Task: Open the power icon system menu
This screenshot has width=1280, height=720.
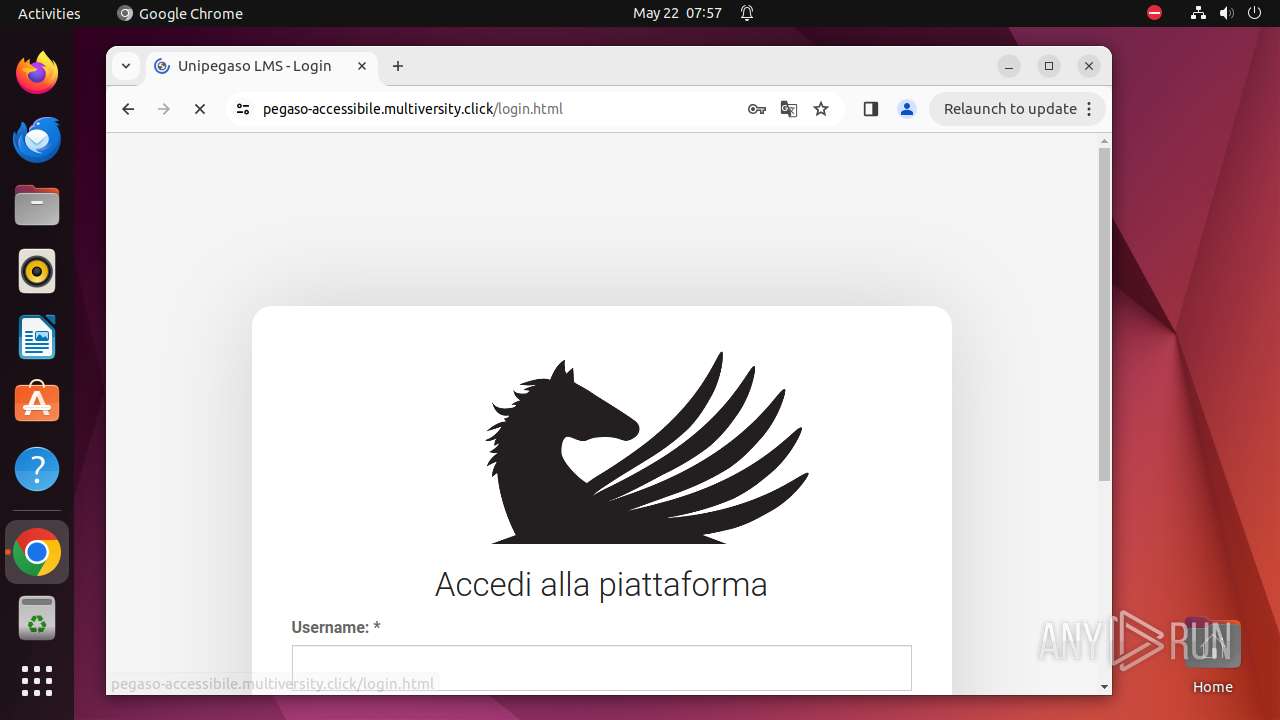Action: [x=1255, y=13]
